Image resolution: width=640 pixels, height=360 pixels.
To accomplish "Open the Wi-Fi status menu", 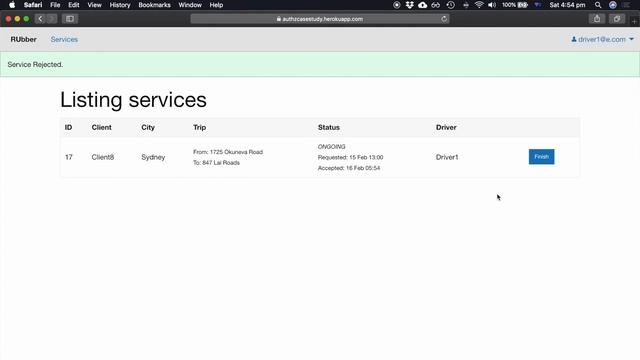I will tap(479, 5).
